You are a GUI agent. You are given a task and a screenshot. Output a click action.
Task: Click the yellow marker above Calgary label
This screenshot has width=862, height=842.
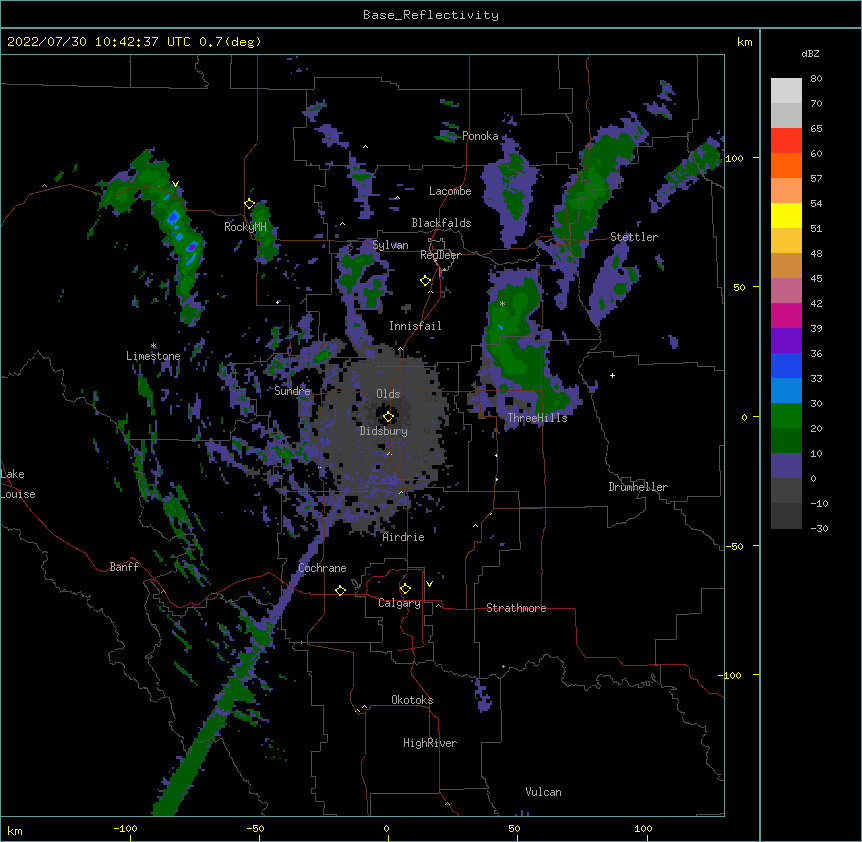(x=405, y=589)
